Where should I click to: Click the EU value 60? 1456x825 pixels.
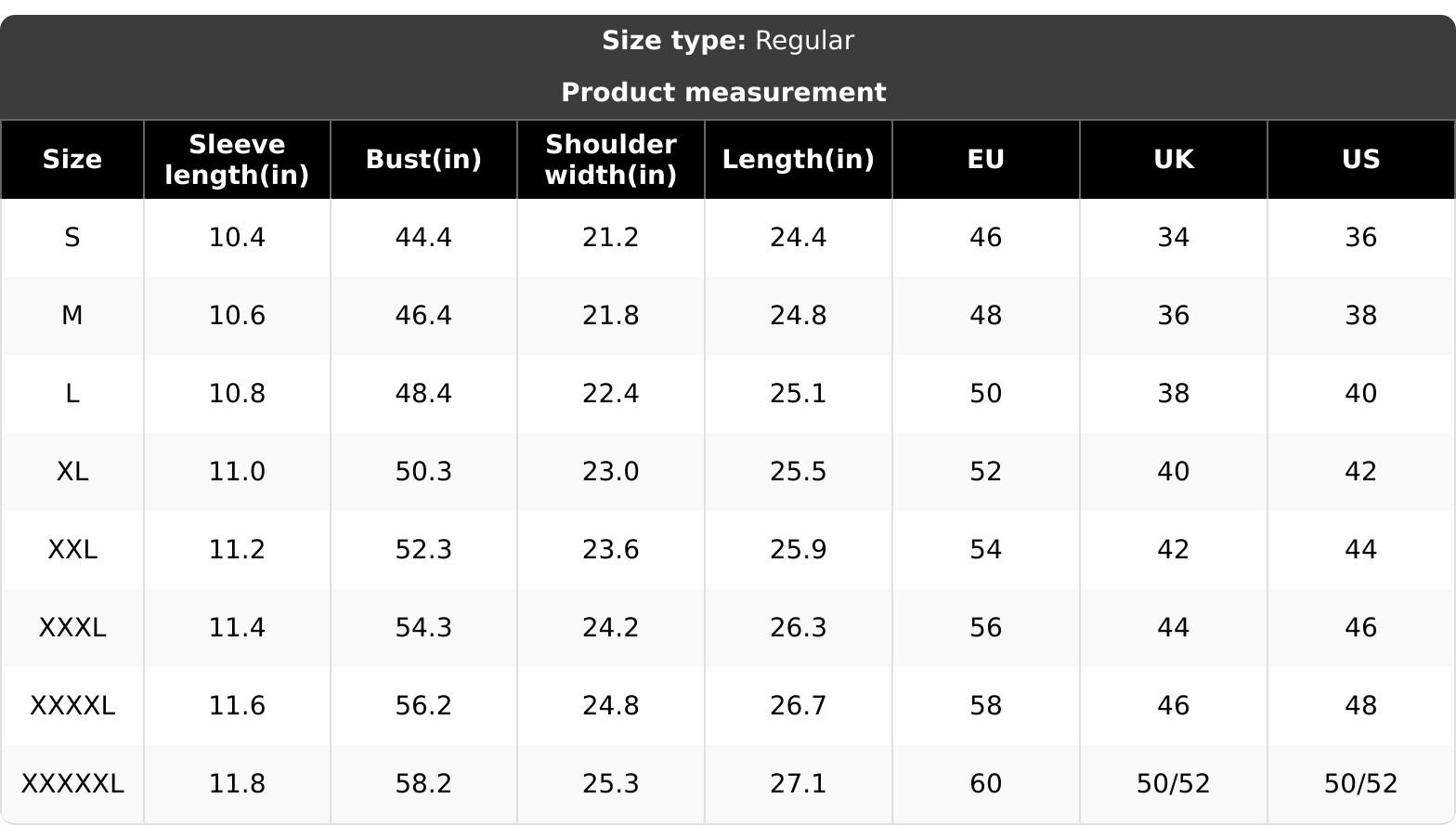coord(986,784)
